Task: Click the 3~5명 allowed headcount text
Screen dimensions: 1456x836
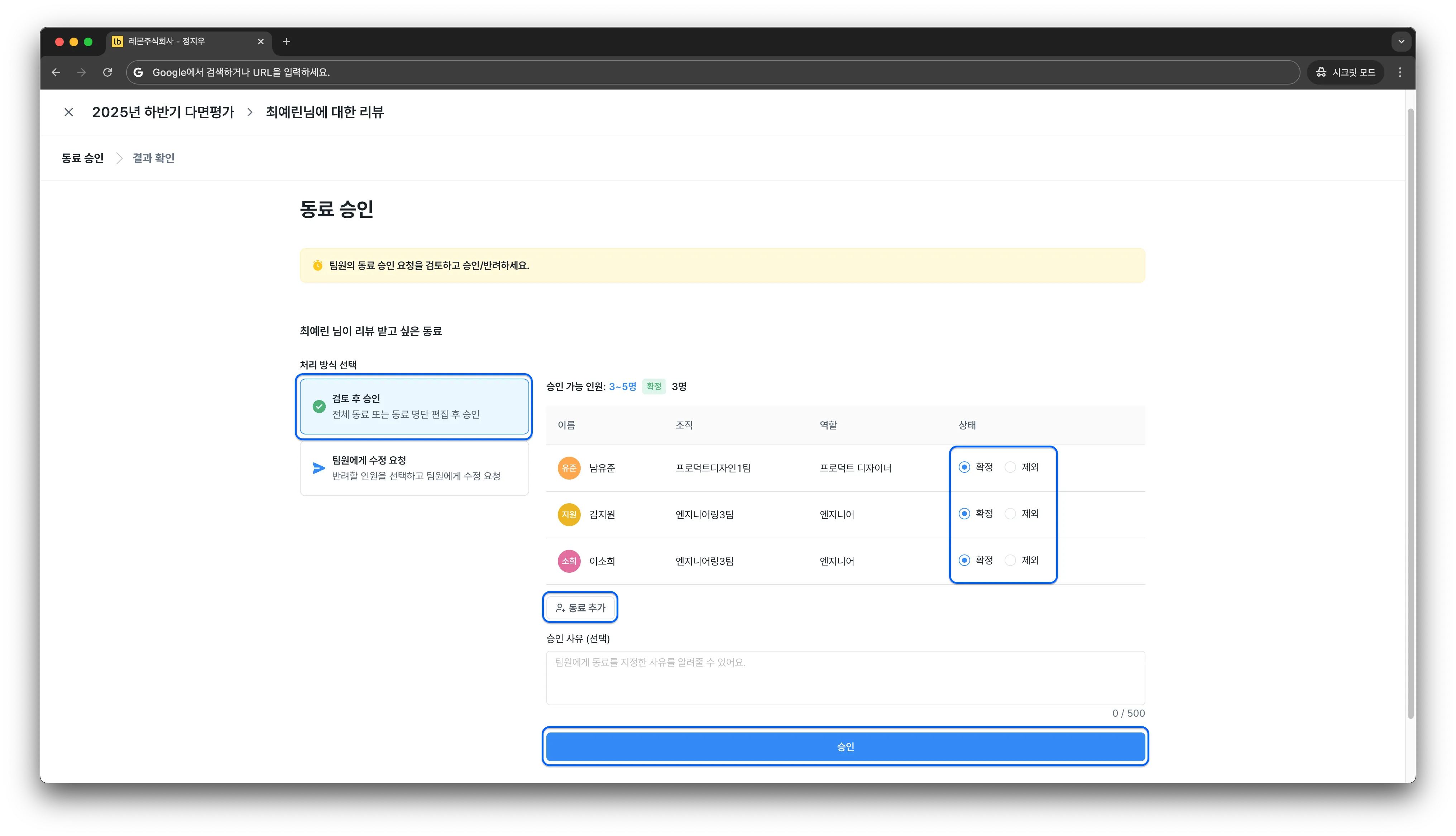Action: pos(622,386)
